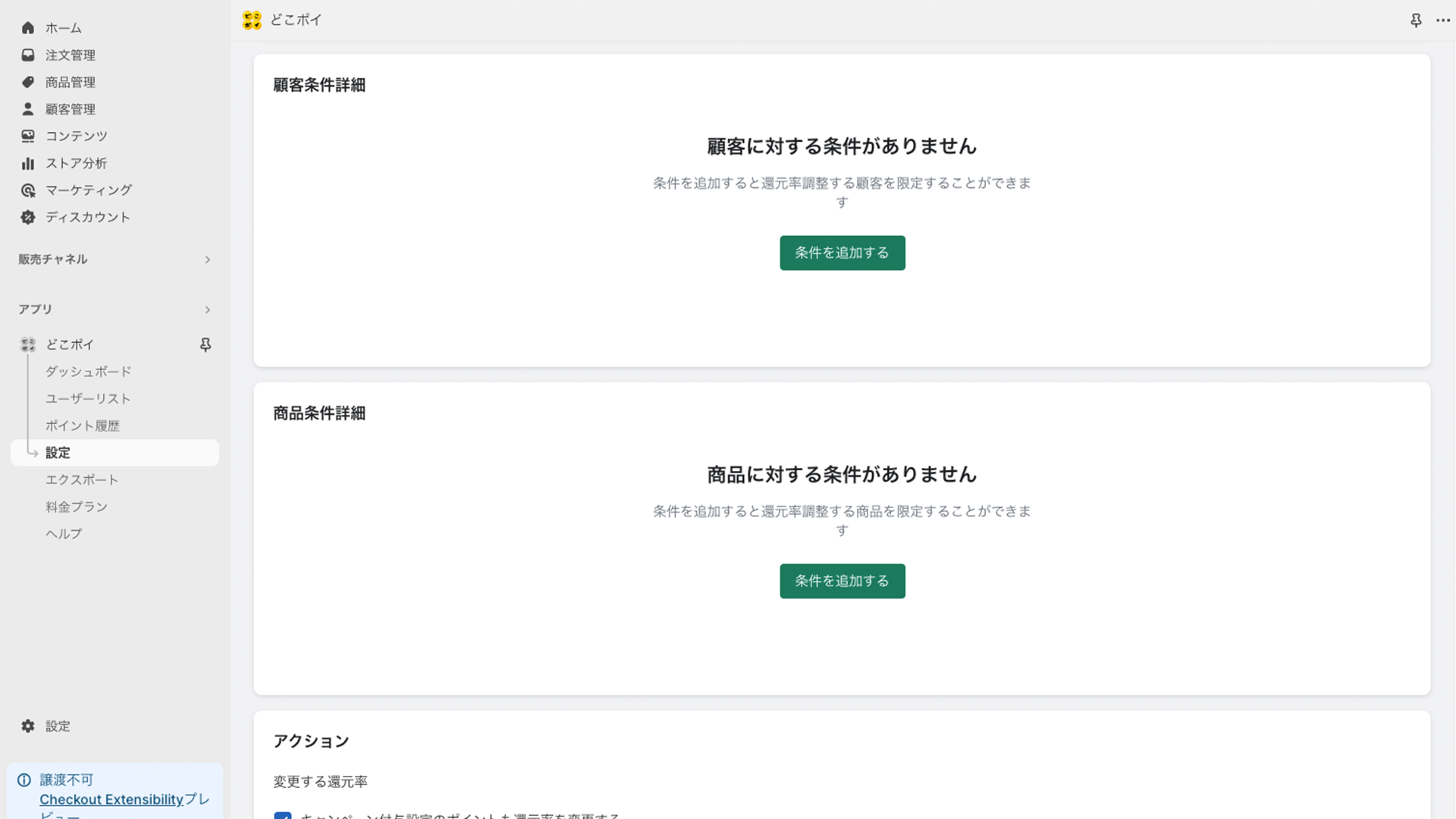The height and width of the screenshot is (819, 1456).
Task: Open ポイント履歴 in sidebar
Action: pos(82,425)
